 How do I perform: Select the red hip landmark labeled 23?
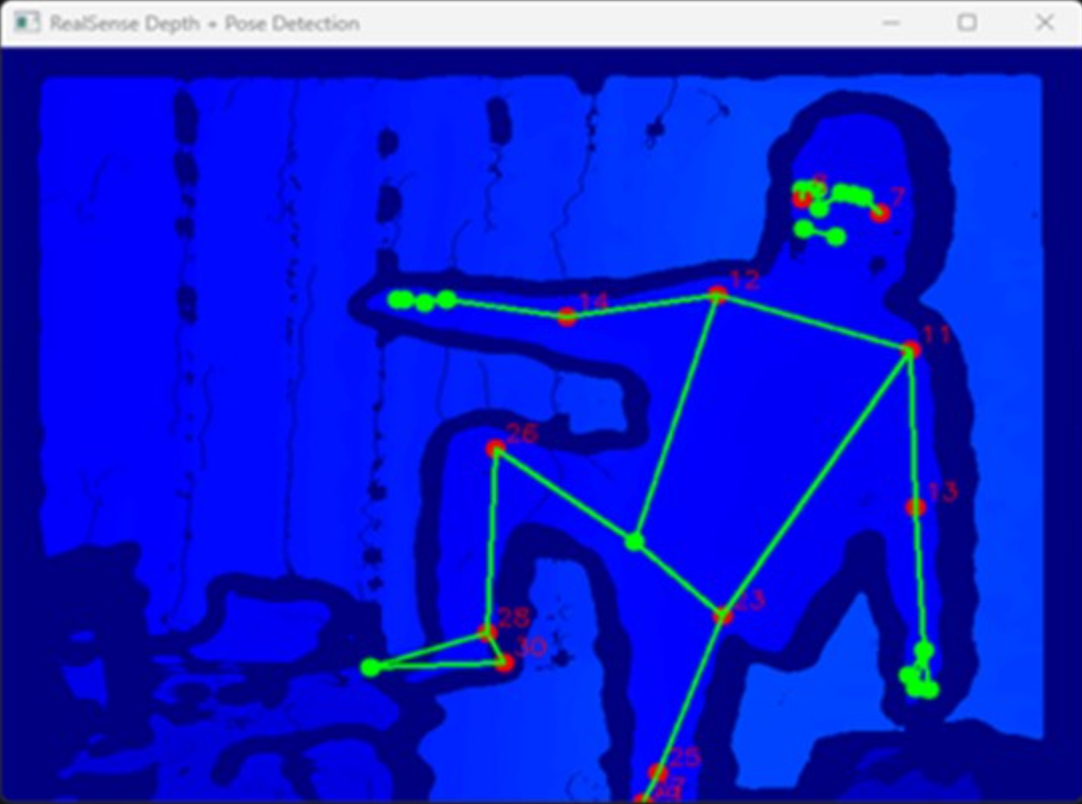722,616
